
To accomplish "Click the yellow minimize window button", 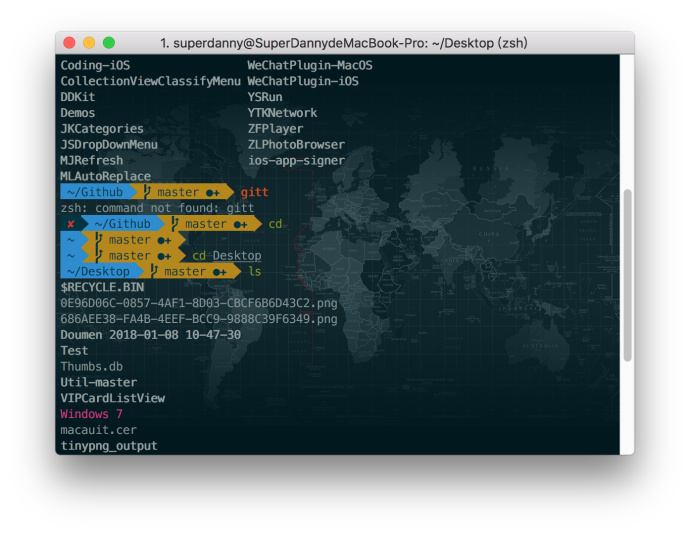I will [x=89, y=43].
